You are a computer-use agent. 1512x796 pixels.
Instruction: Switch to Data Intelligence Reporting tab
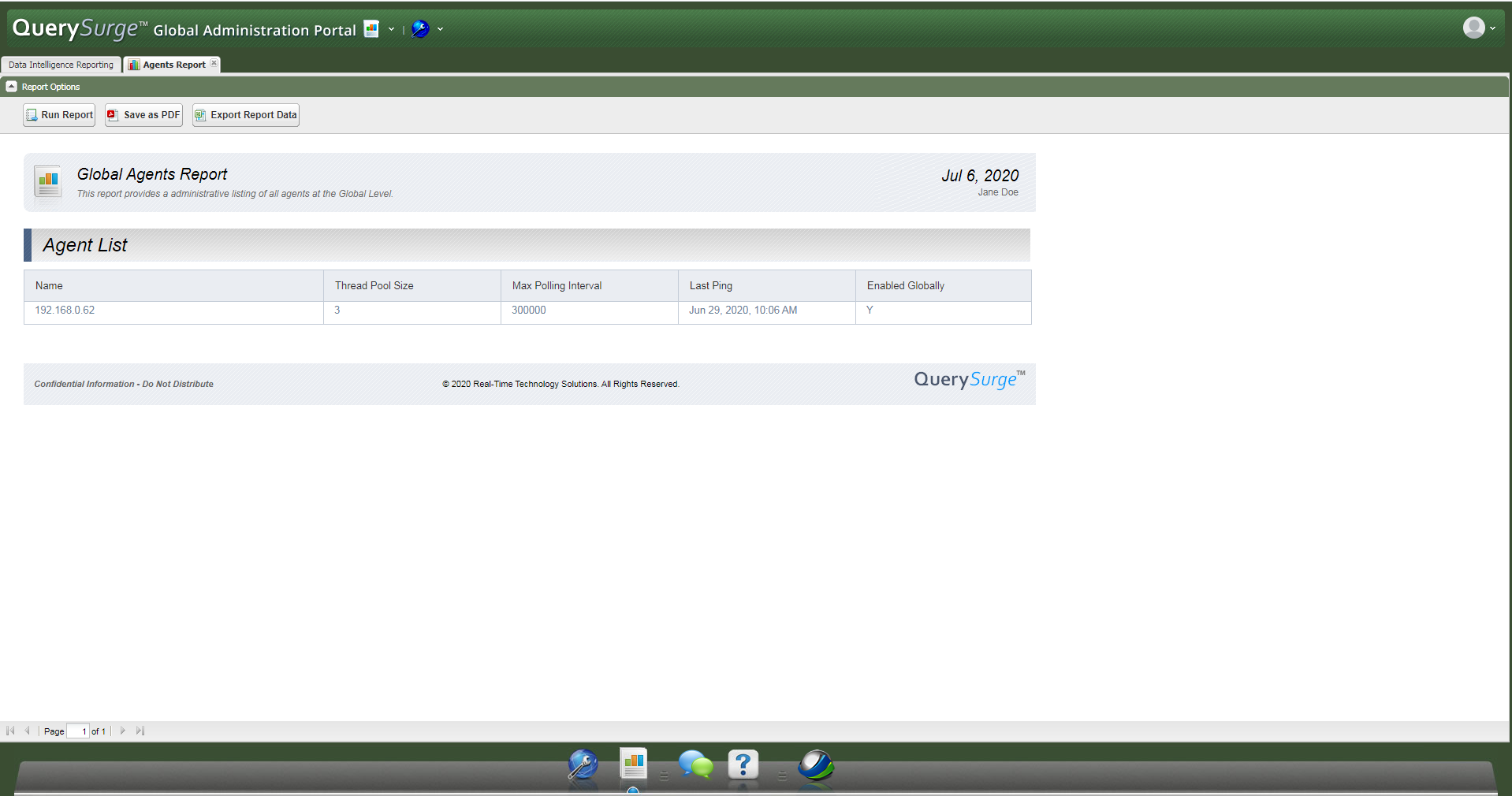point(61,65)
